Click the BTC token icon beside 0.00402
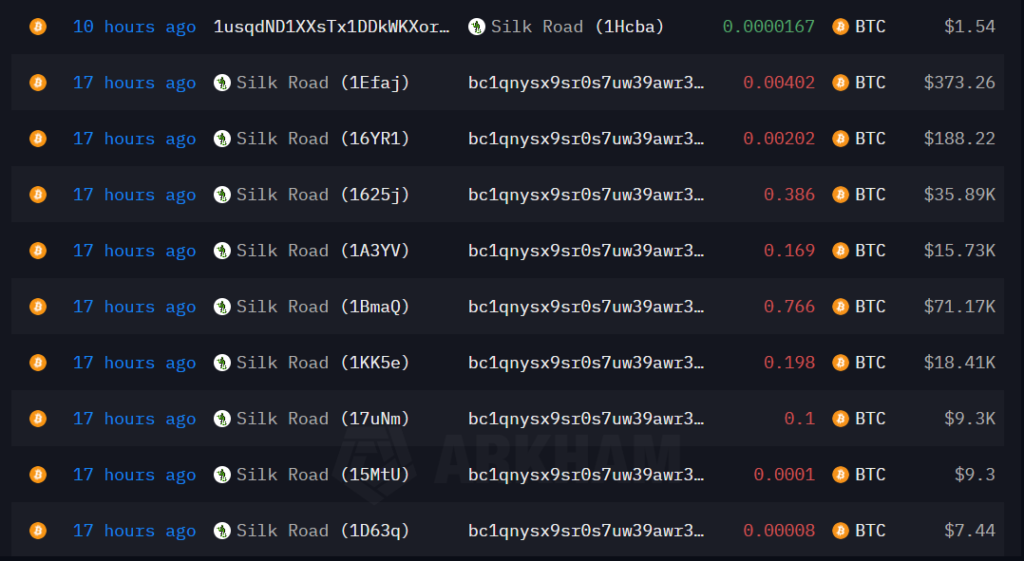The width and height of the screenshot is (1024, 561). [x=840, y=83]
